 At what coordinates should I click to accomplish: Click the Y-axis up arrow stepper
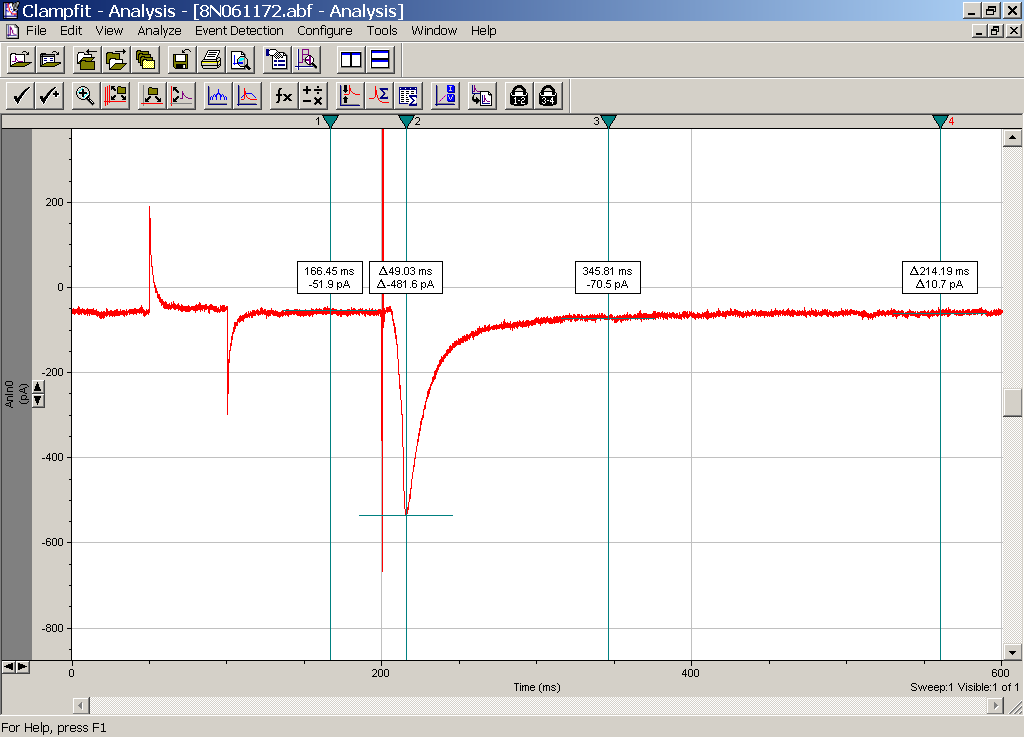pyautogui.click(x=38, y=387)
